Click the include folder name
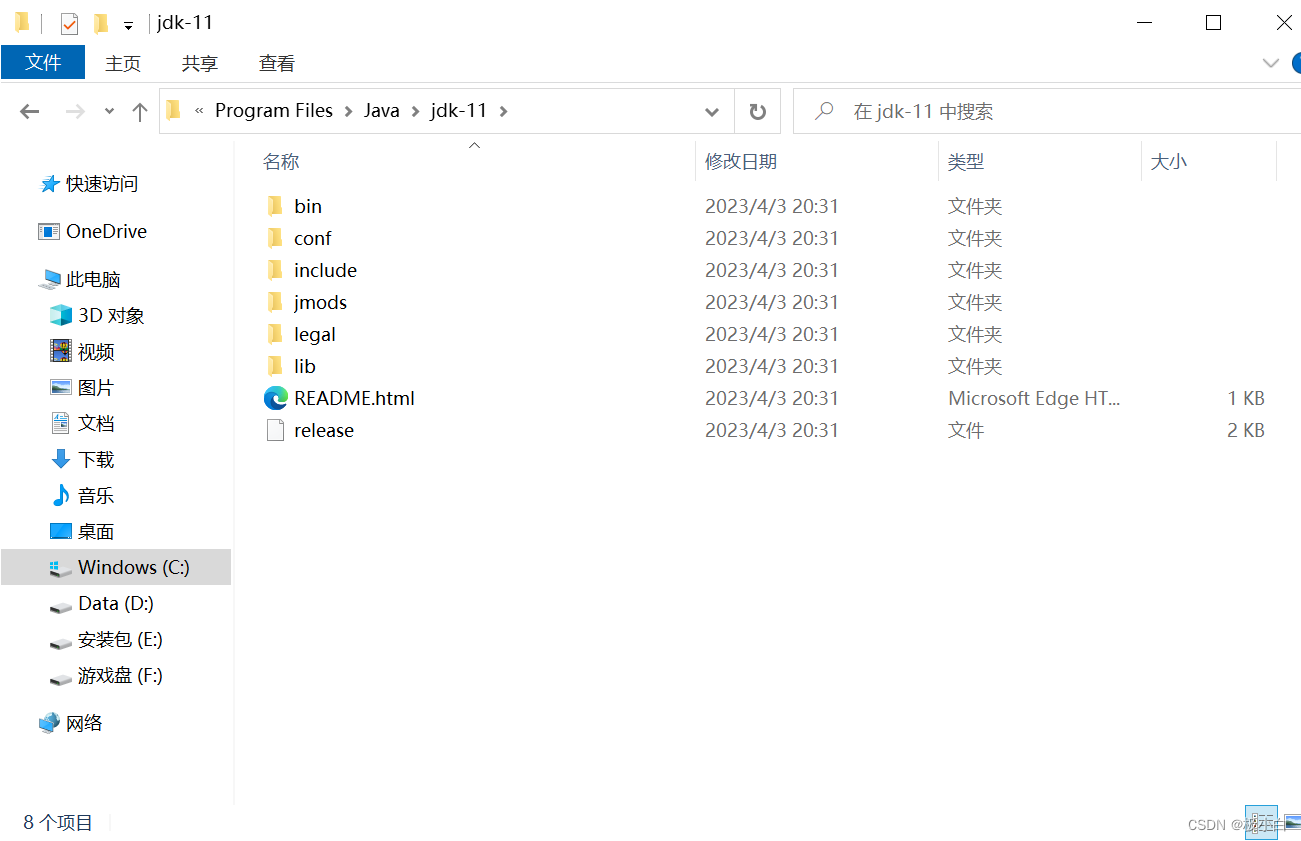 pos(325,270)
